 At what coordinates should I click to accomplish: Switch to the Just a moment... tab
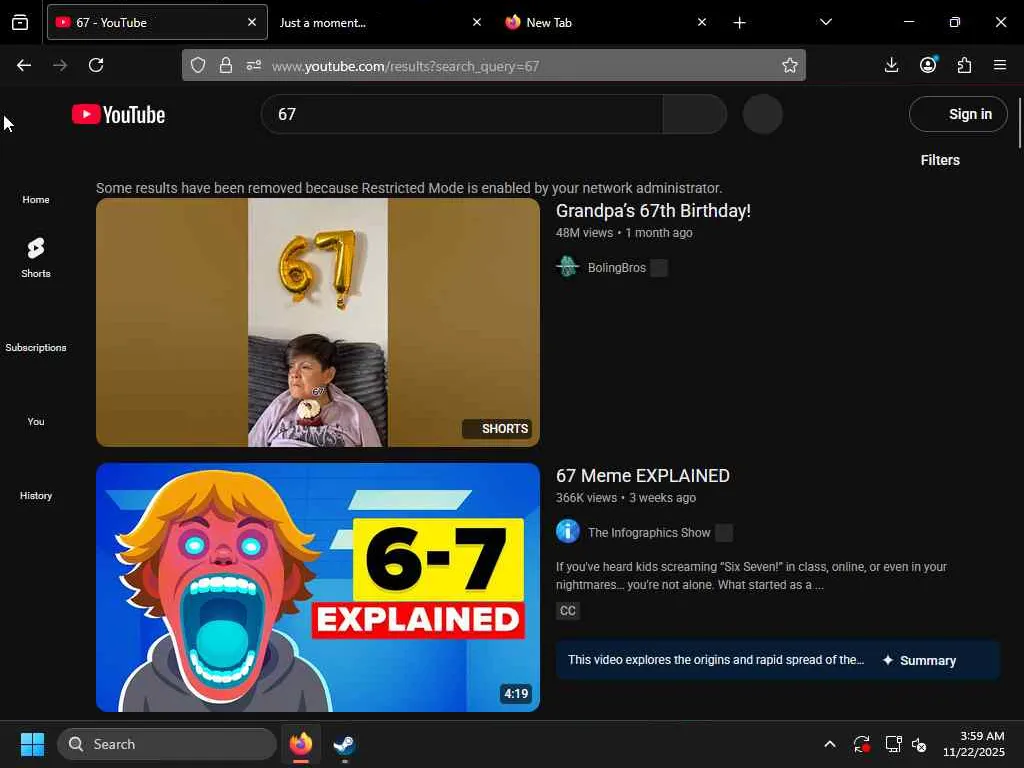[379, 22]
